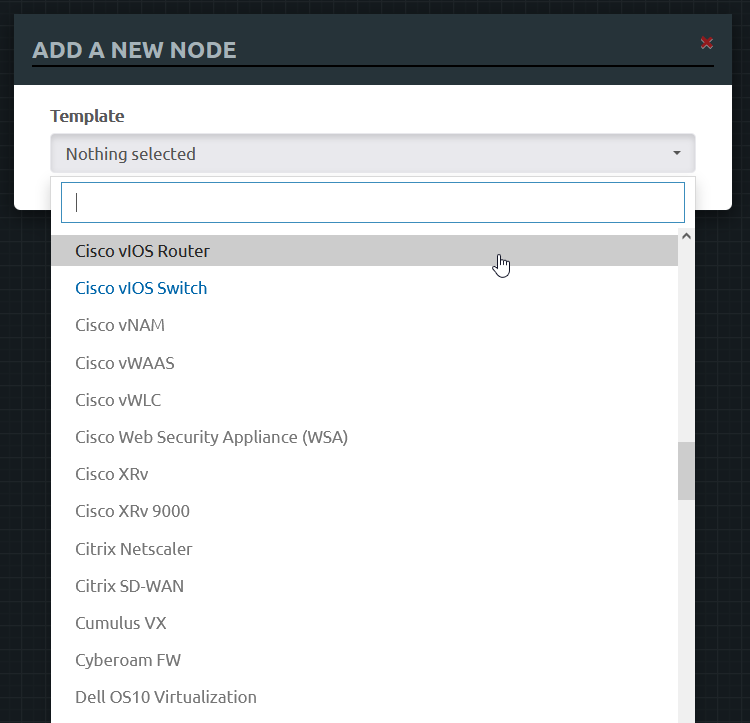Choose Cisco vIOS Switch from list
Viewport: 750px width, 723px height.
tap(141, 288)
